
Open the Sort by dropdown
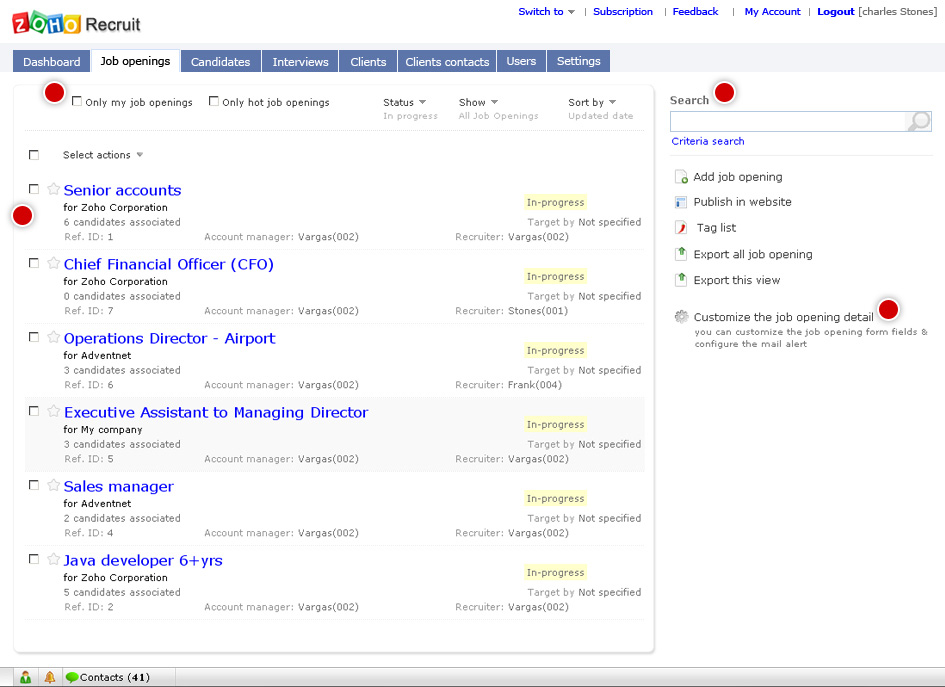(x=592, y=102)
